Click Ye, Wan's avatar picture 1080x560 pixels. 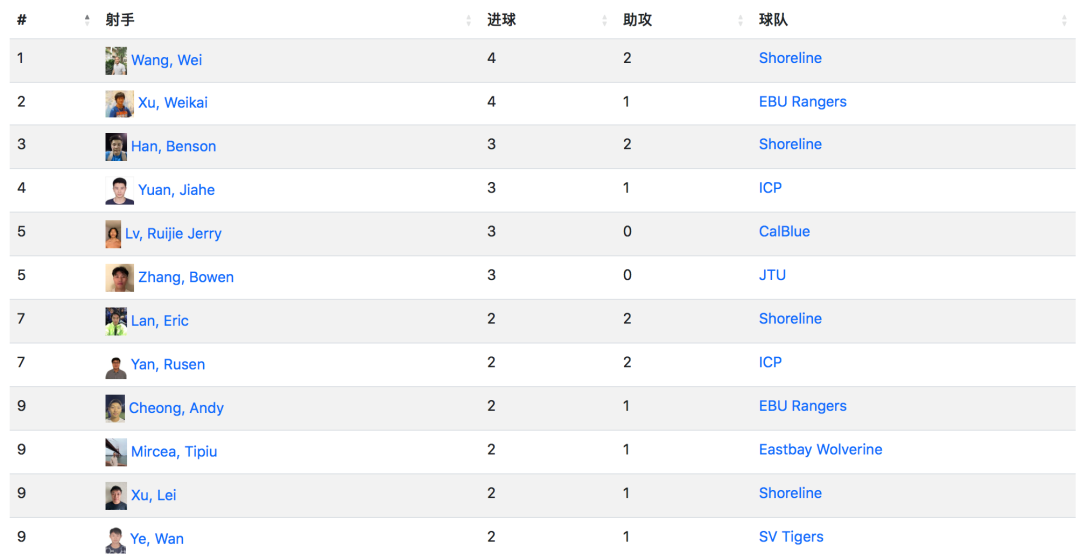point(116,540)
